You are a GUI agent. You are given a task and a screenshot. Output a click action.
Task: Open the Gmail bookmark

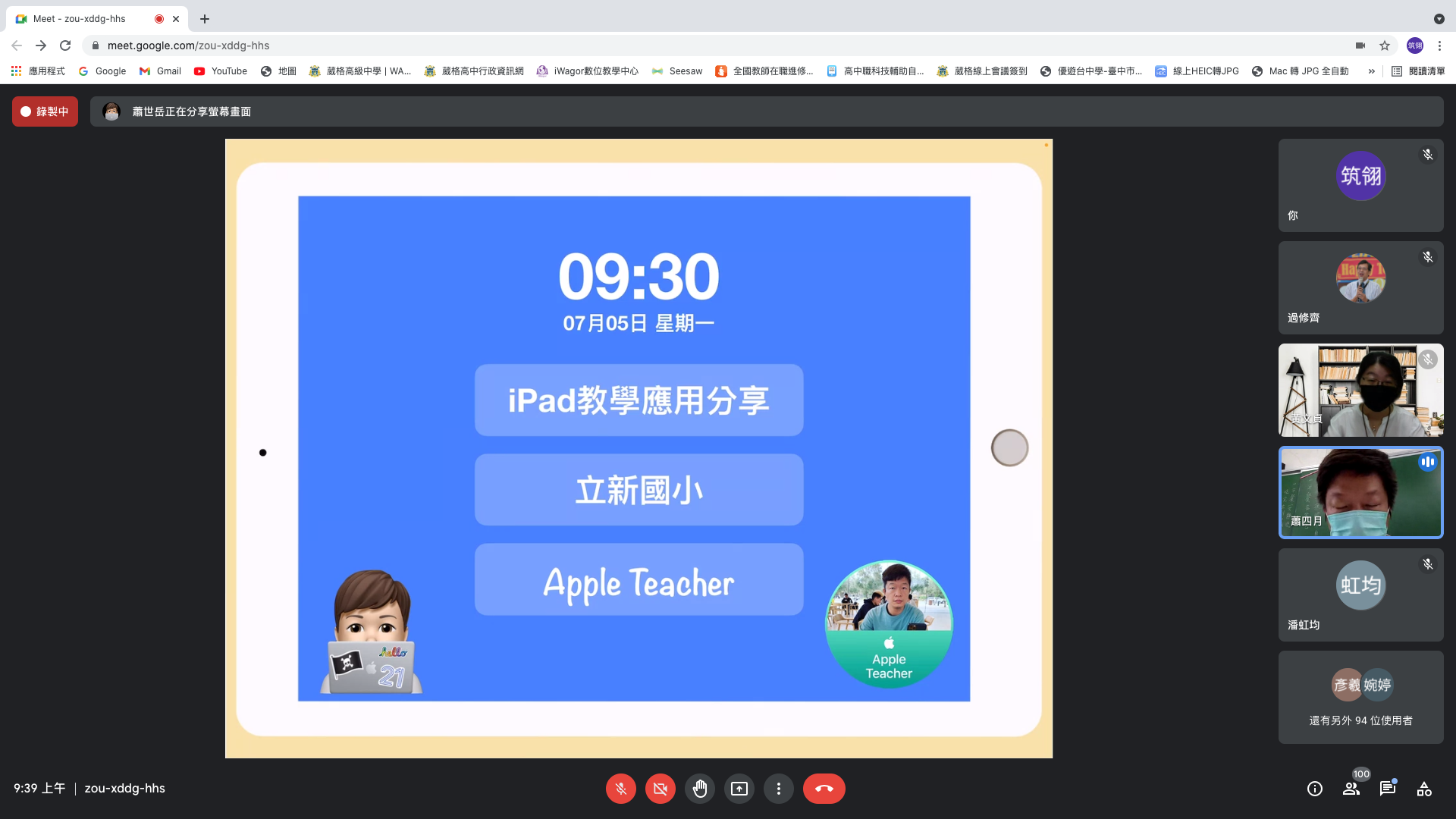(160, 71)
